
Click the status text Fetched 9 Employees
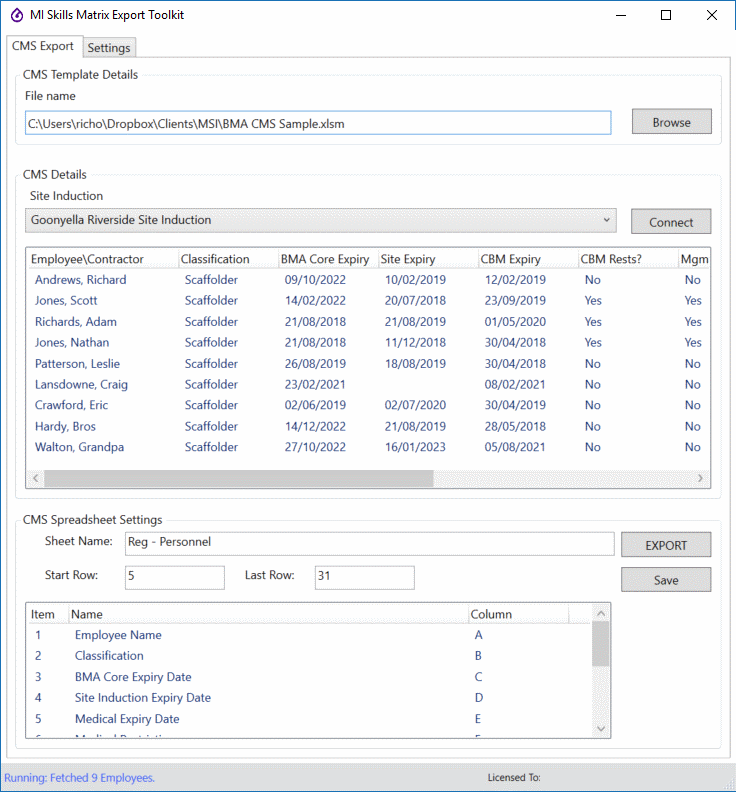[80, 778]
